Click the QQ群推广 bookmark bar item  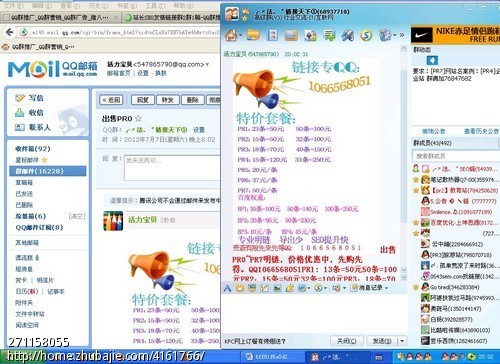[39, 47]
